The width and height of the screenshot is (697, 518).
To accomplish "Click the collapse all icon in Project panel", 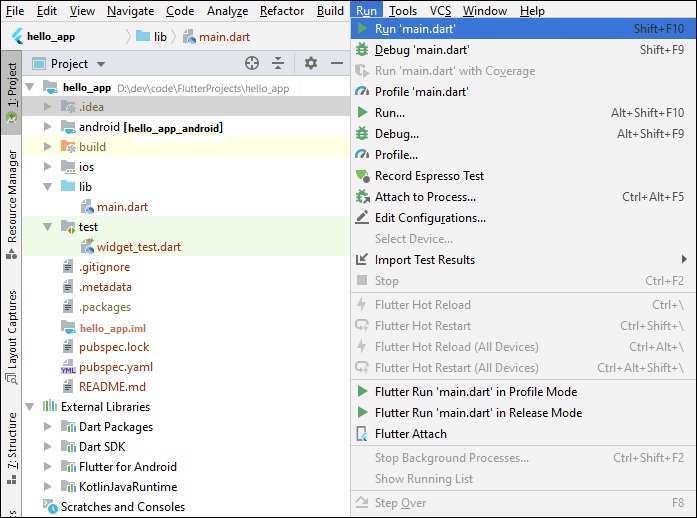I will 278,64.
